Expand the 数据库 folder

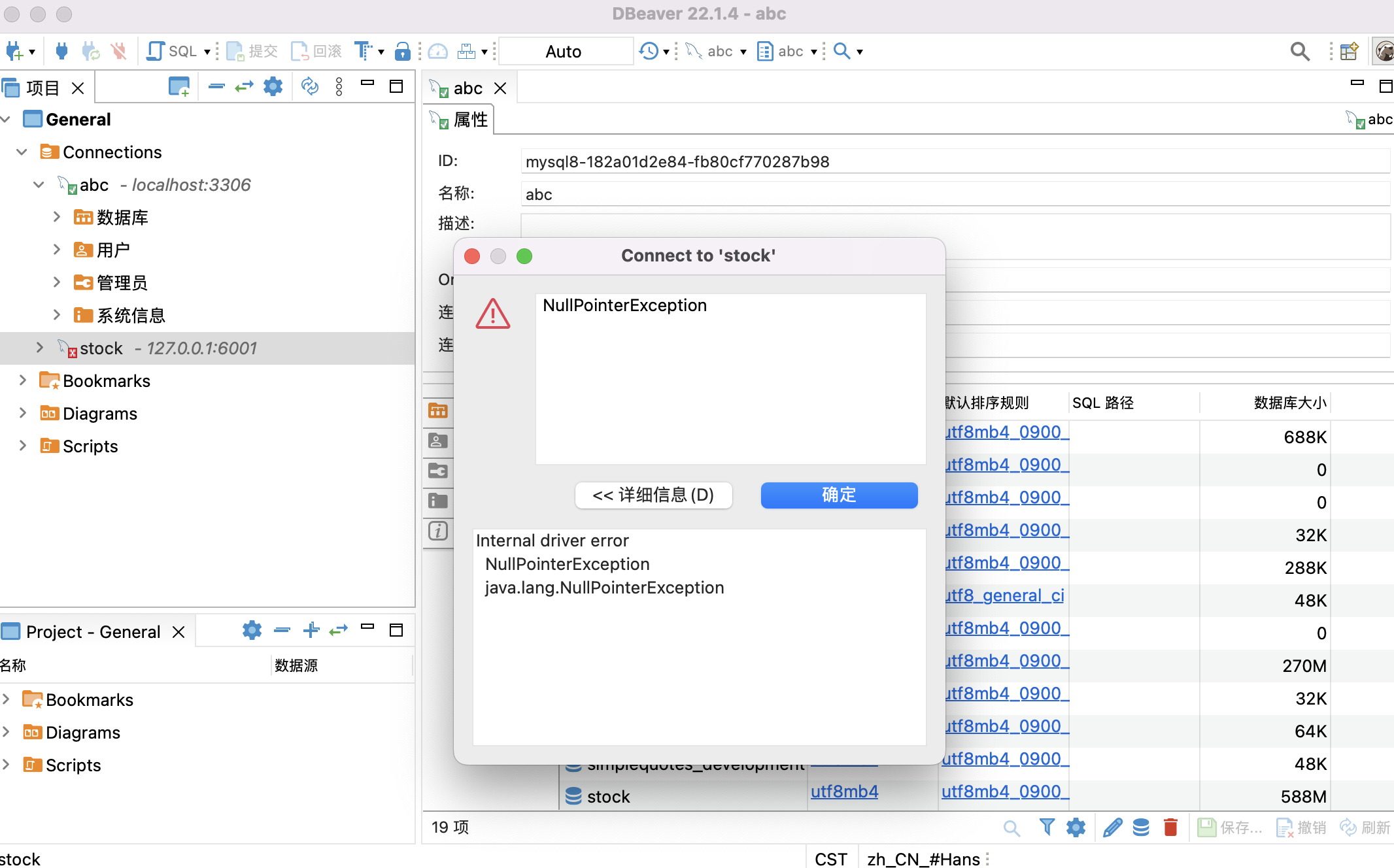pyautogui.click(x=57, y=217)
